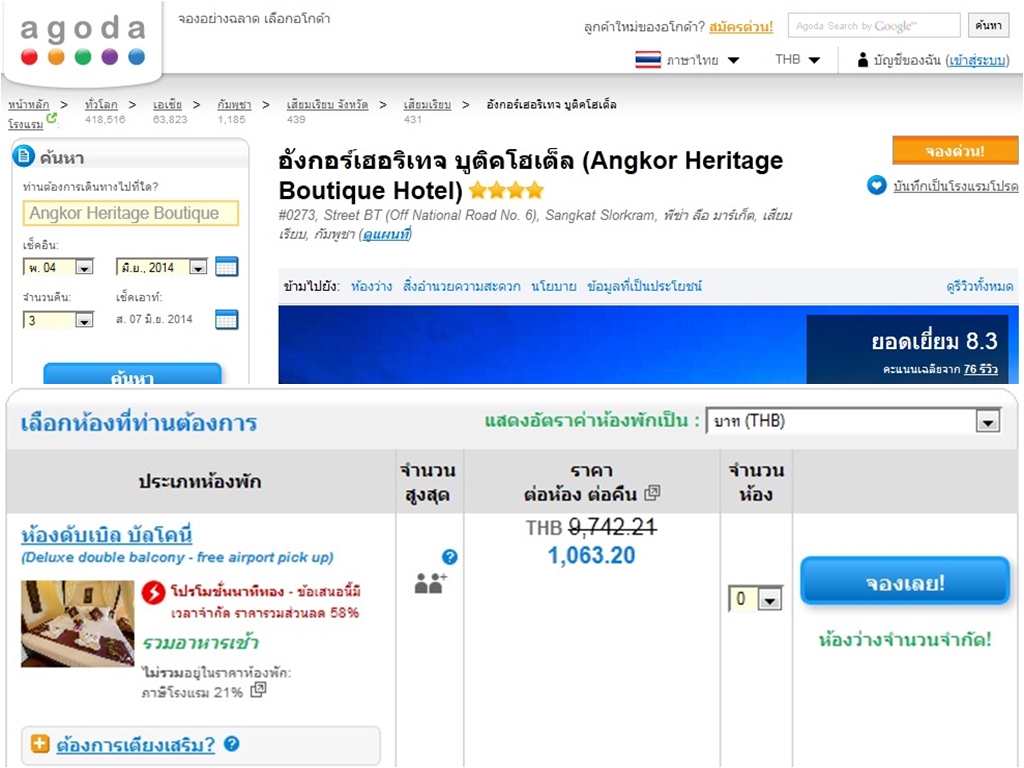Open hotel tax 21% popup icon
This screenshot has height=768, width=1024.
259,690
